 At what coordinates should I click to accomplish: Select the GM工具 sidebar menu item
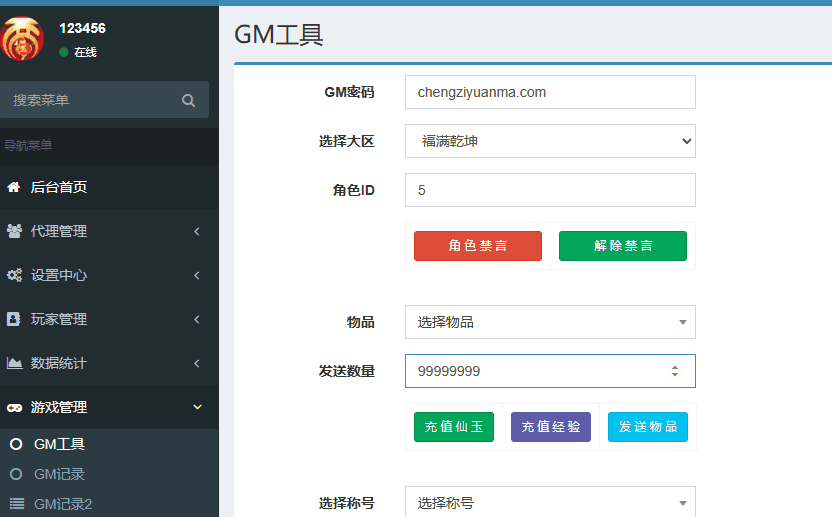[x=59, y=444]
